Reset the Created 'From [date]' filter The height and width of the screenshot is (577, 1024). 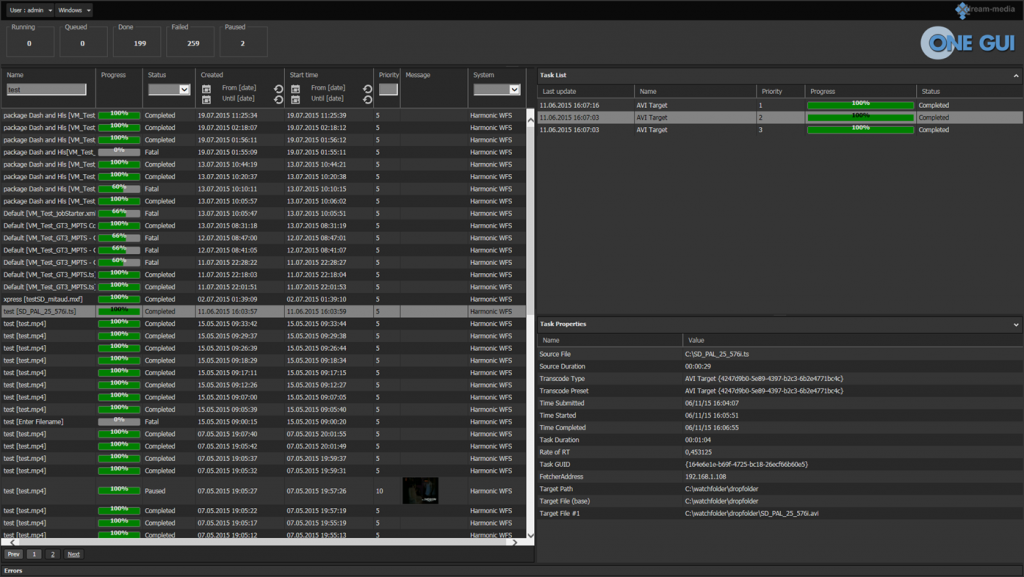[278, 89]
